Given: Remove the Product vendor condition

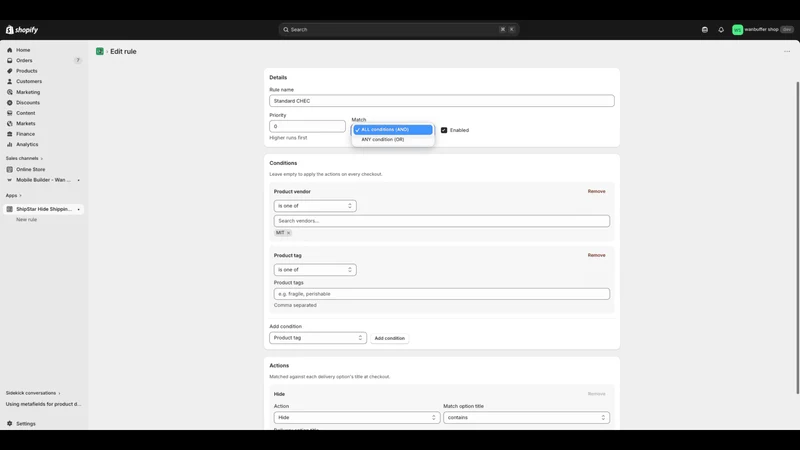Looking at the screenshot, I should 596,191.
